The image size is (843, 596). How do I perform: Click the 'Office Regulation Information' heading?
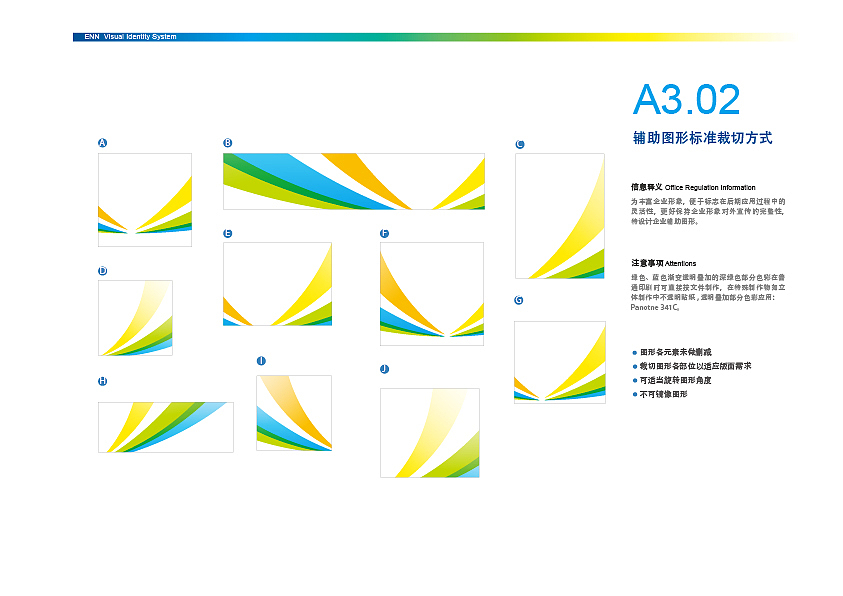coord(710,188)
